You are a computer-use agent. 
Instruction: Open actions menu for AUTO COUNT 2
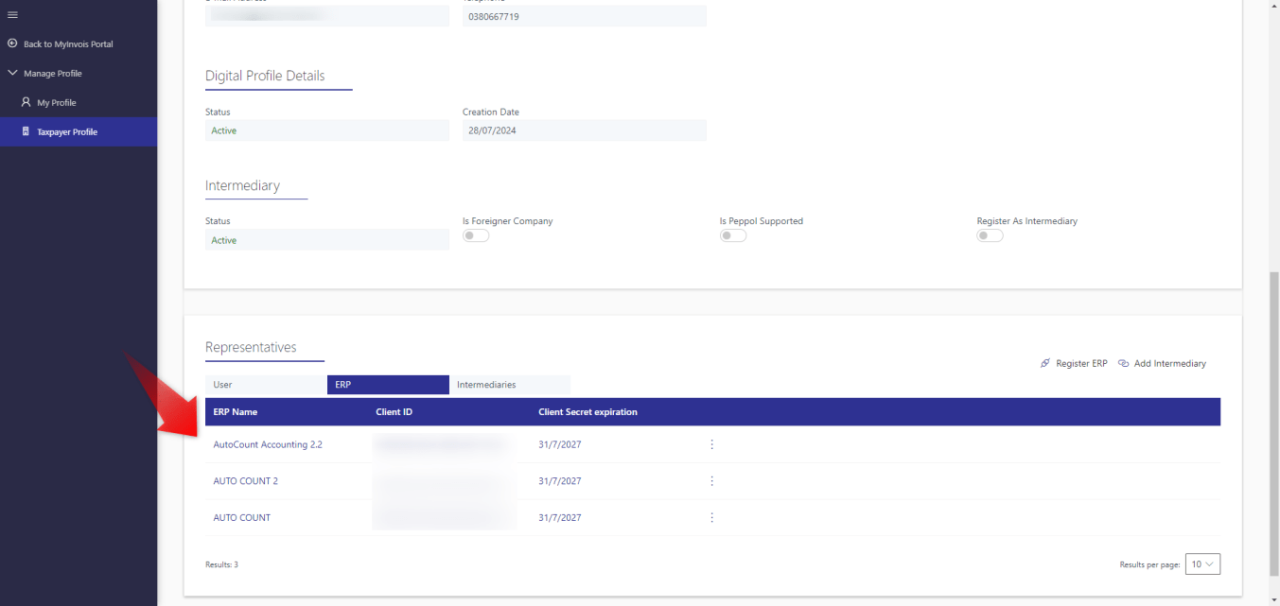point(711,481)
